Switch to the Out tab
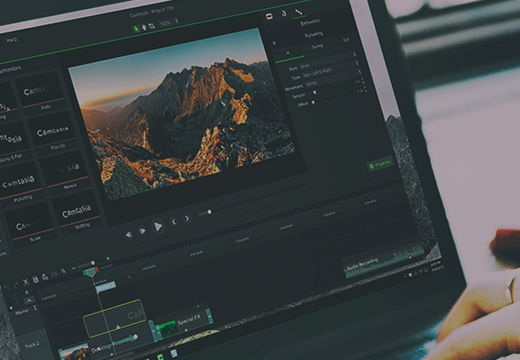 point(346,40)
